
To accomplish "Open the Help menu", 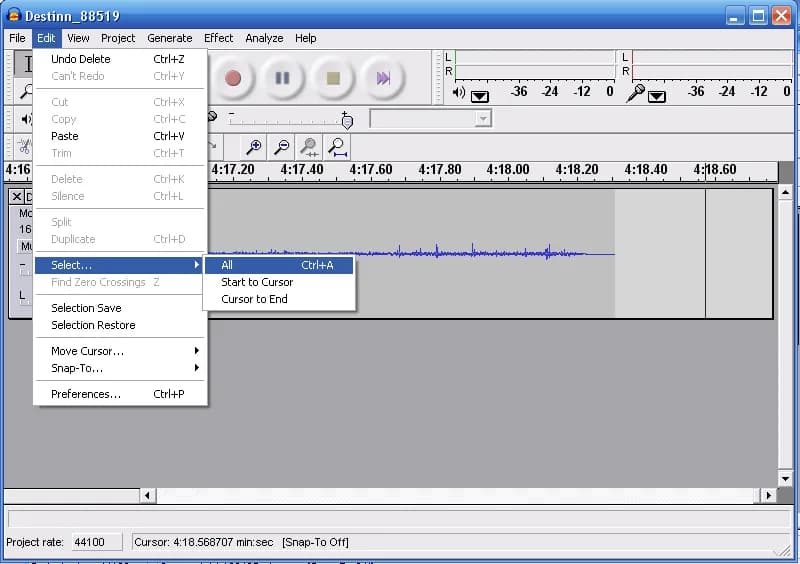I will click(306, 38).
